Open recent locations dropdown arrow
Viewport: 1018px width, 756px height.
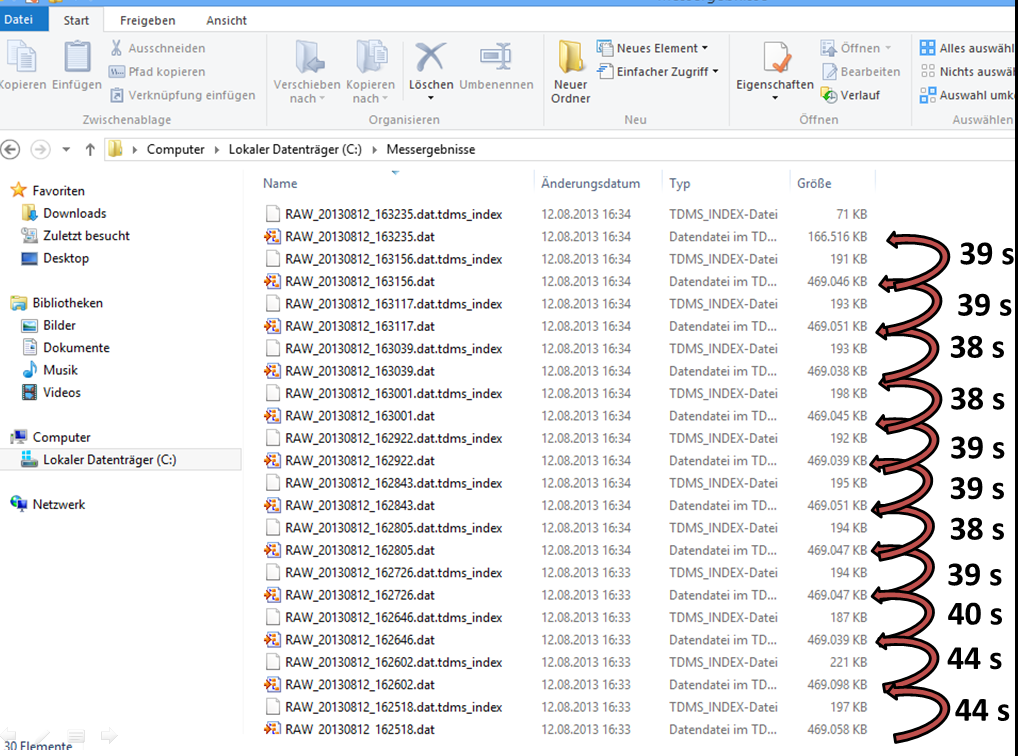[x=66, y=149]
